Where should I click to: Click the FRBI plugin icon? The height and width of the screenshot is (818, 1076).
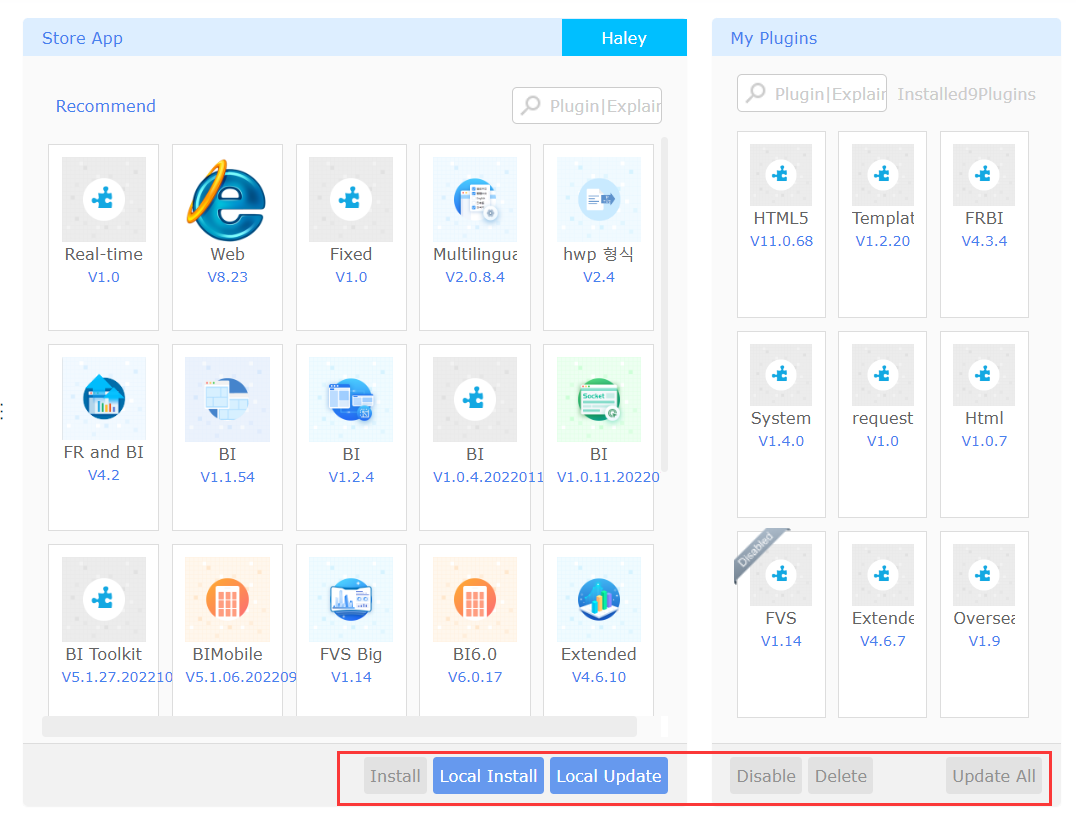[983, 173]
